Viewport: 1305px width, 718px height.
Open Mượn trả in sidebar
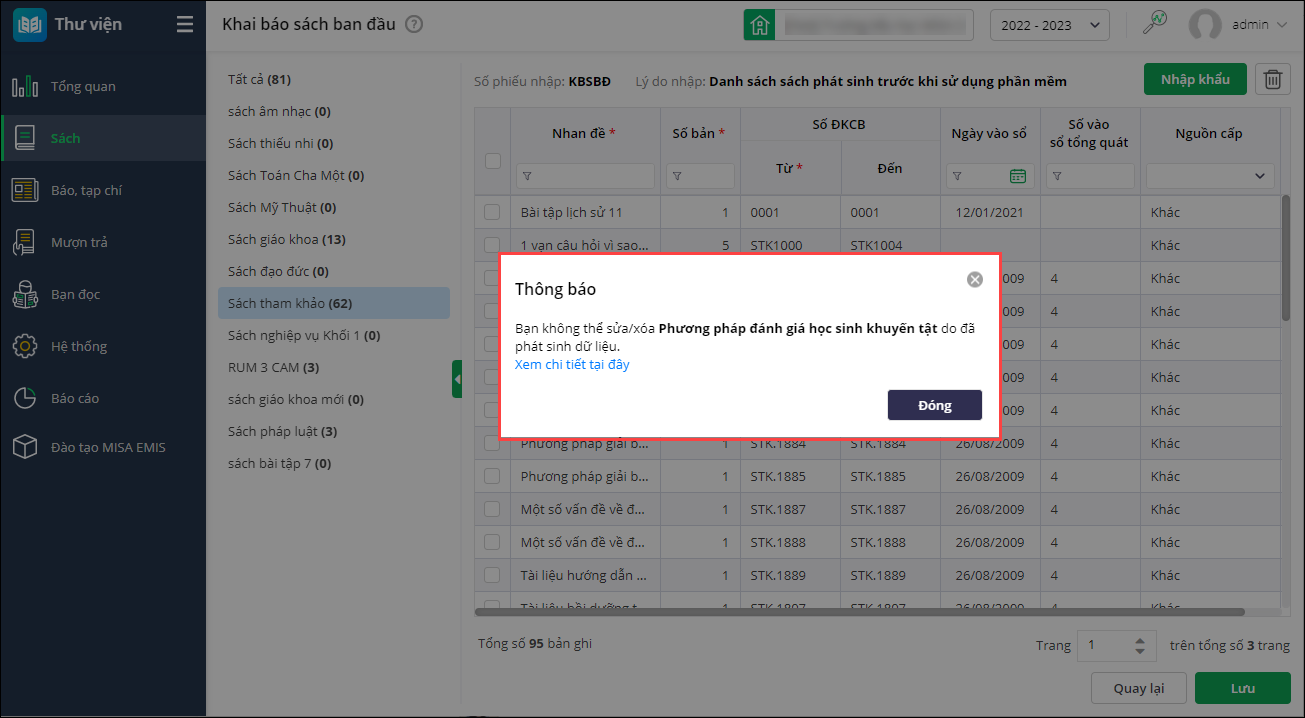(x=103, y=242)
